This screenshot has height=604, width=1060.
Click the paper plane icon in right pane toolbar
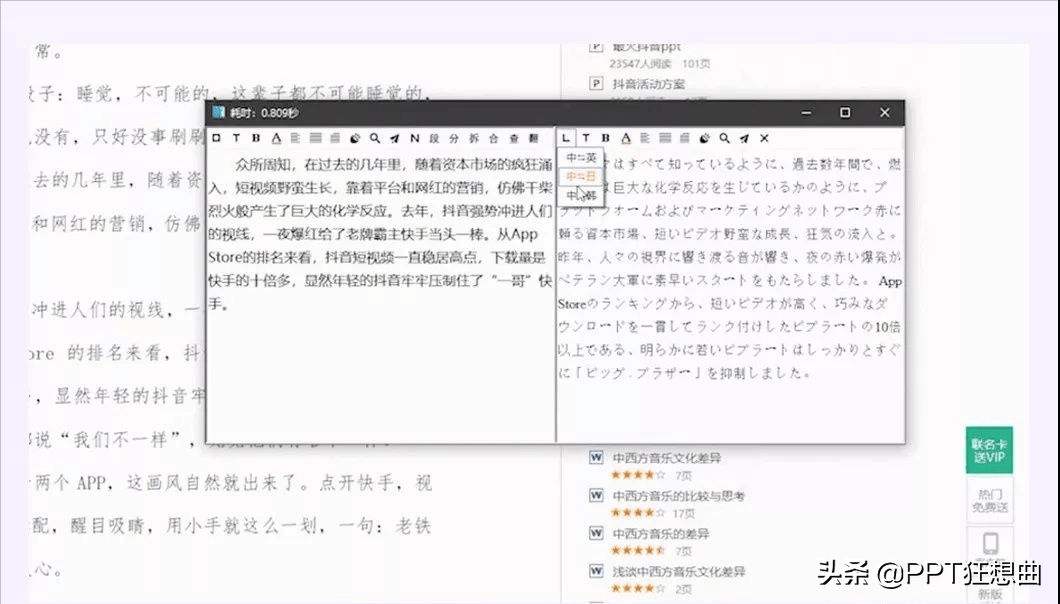pyautogui.click(x=744, y=138)
